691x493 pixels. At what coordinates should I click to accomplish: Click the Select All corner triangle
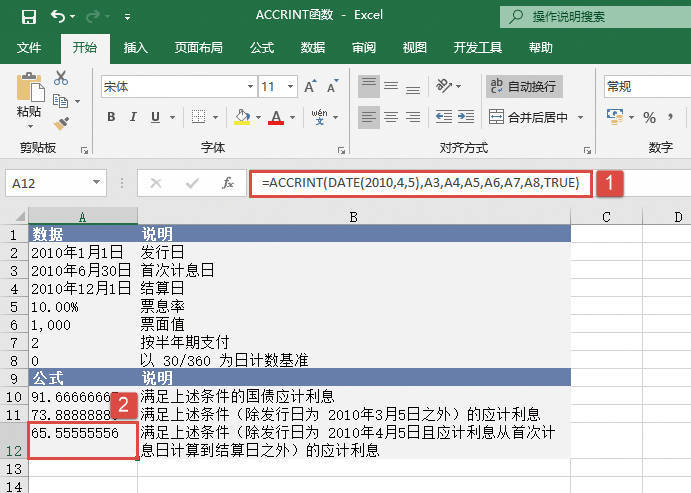20,216
